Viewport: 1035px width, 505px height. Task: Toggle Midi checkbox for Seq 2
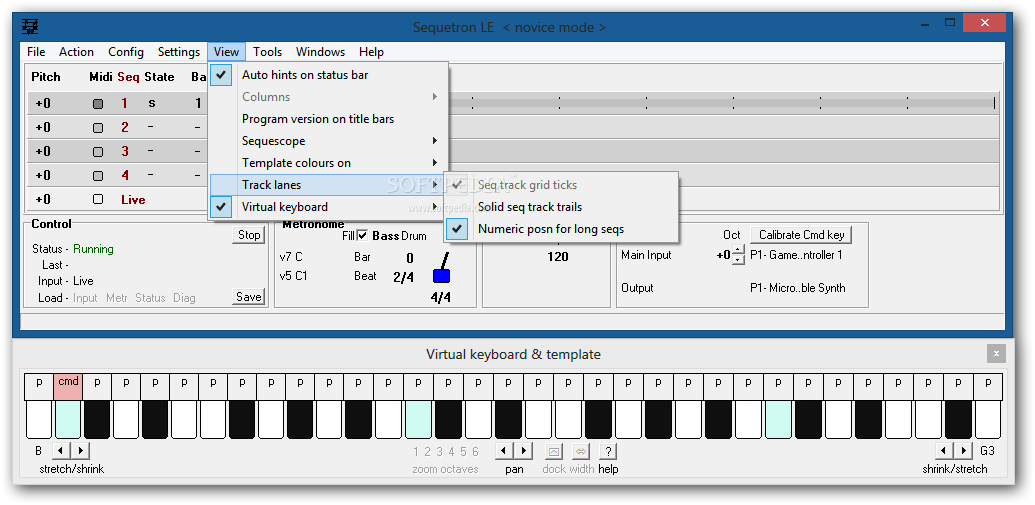pyautogui.click(x=98, y=127)
